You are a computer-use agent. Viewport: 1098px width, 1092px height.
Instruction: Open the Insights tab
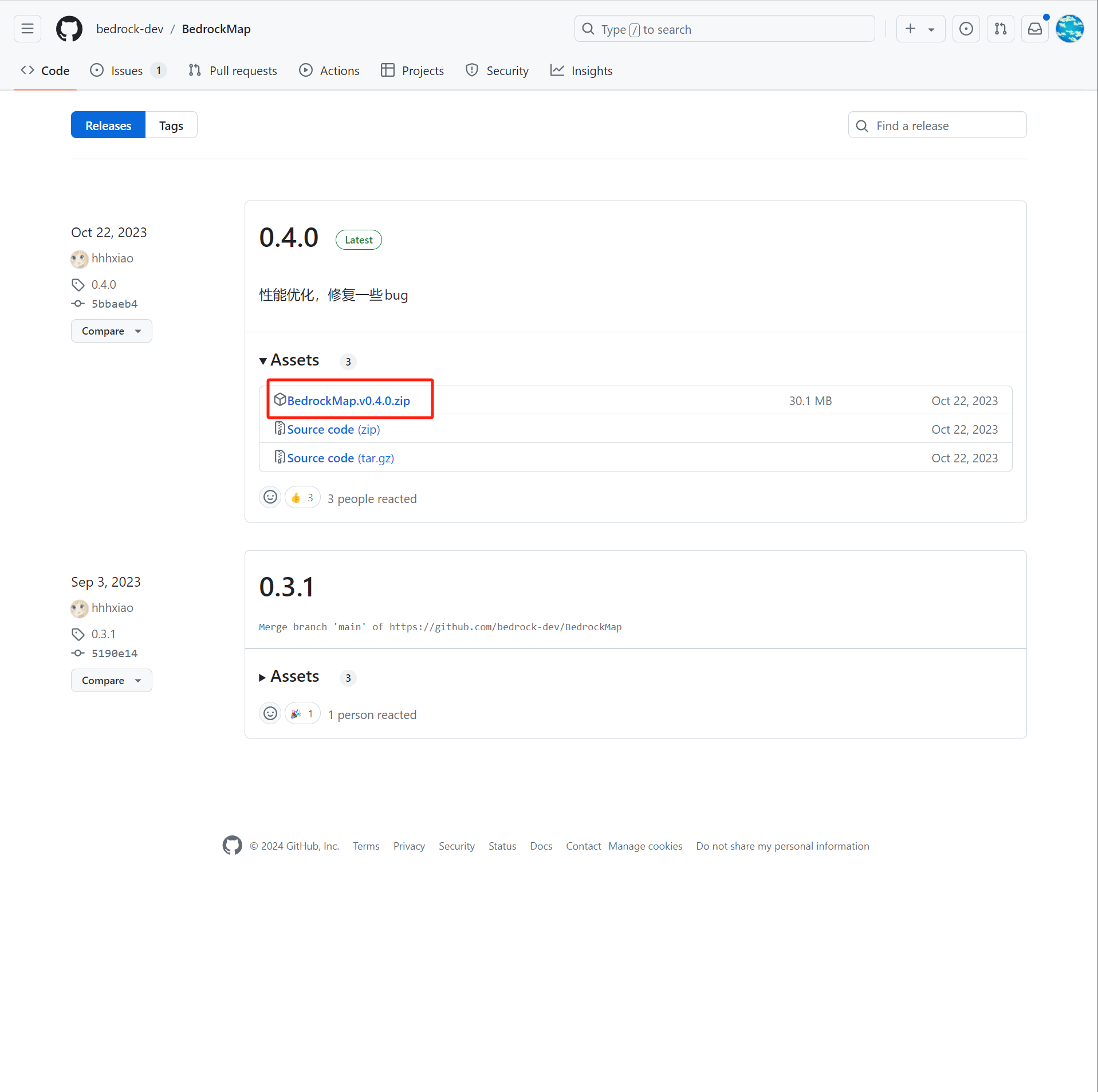click(x=581, y=70)
